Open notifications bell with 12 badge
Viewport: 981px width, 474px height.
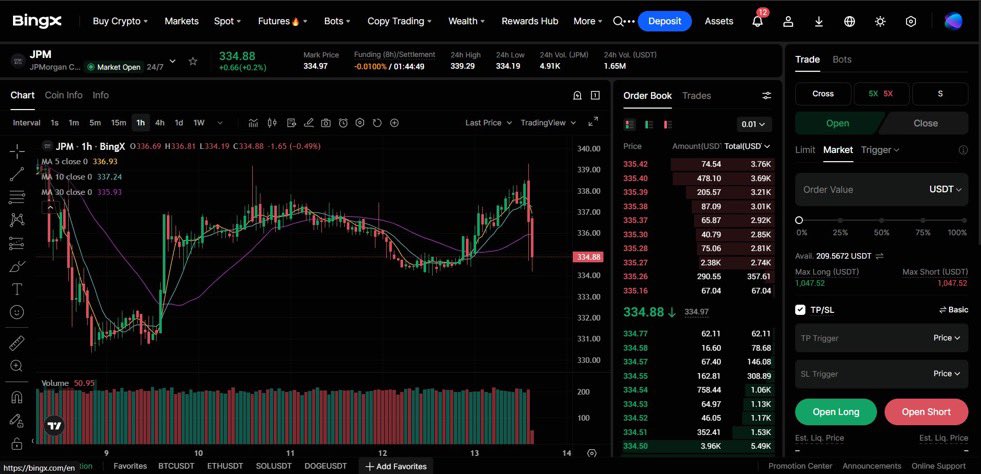[x=758, y=21]
